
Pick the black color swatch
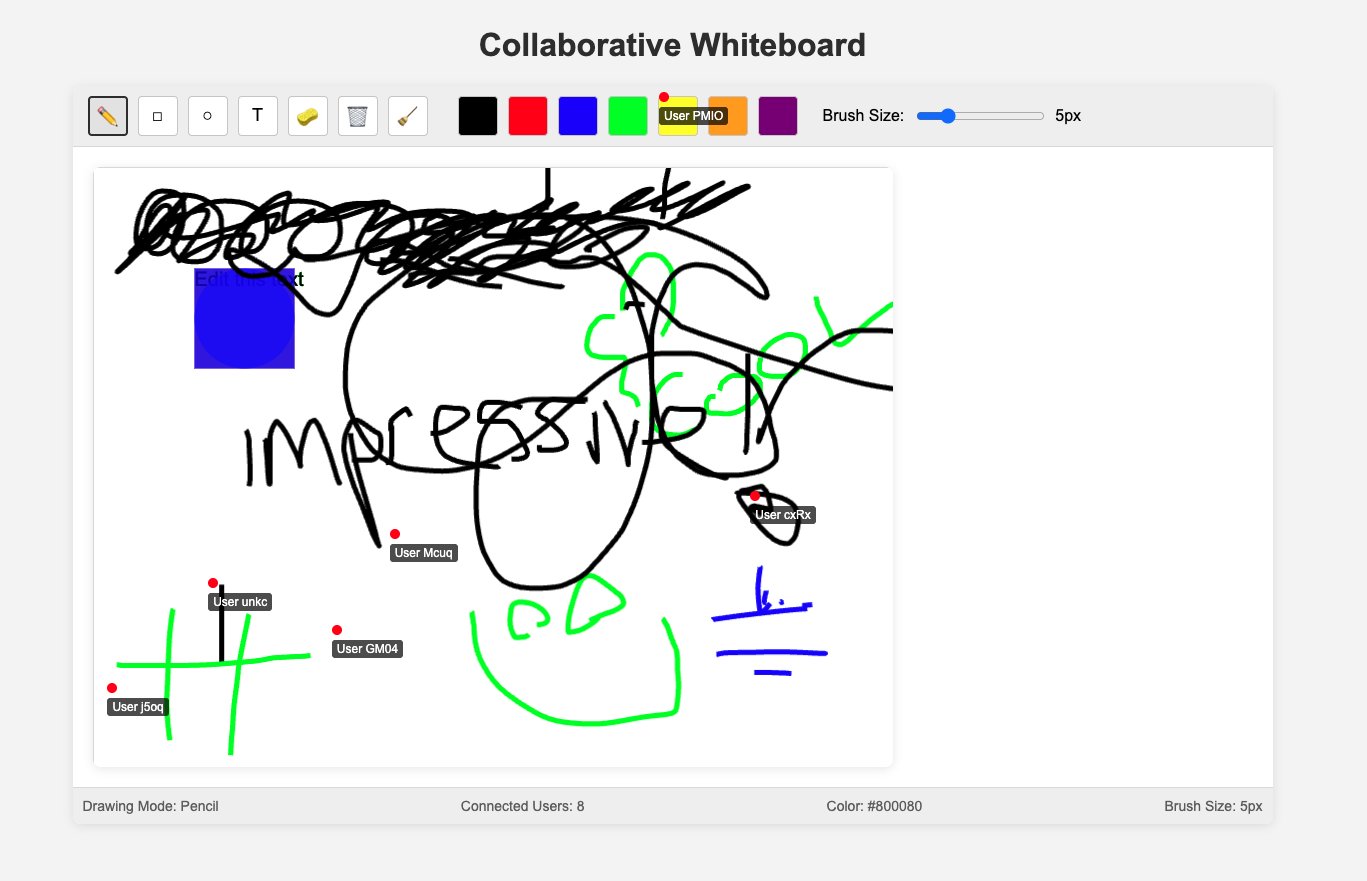tap(478, 116)
